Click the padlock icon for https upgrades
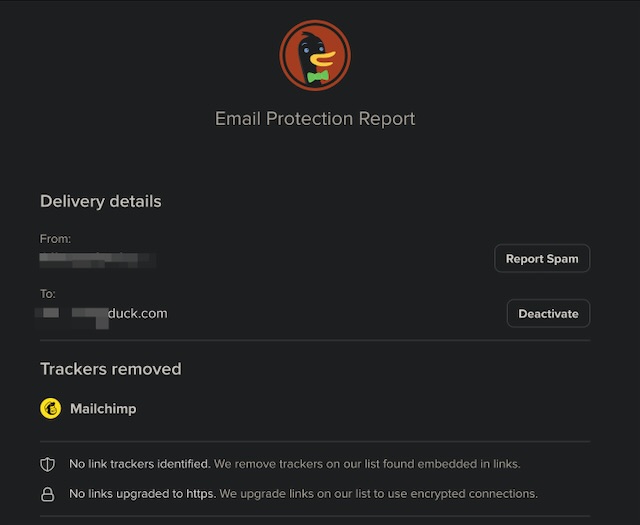 (x=47, y=494)
